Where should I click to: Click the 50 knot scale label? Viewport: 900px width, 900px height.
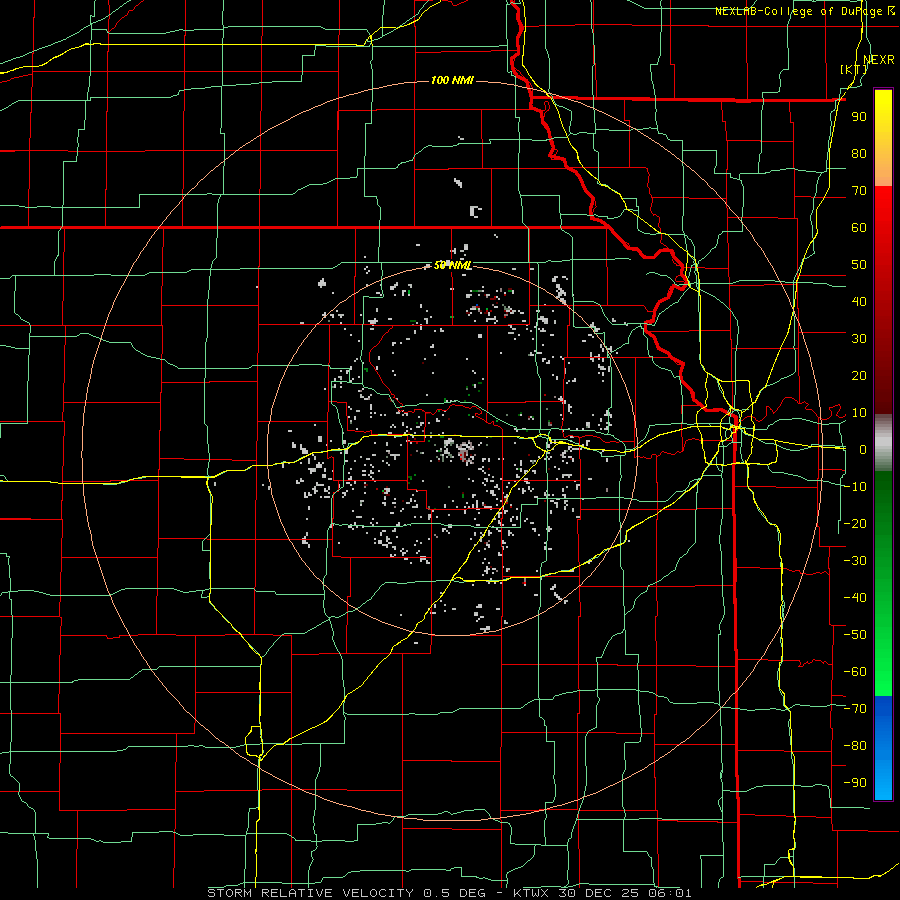[x=859, y=265]
